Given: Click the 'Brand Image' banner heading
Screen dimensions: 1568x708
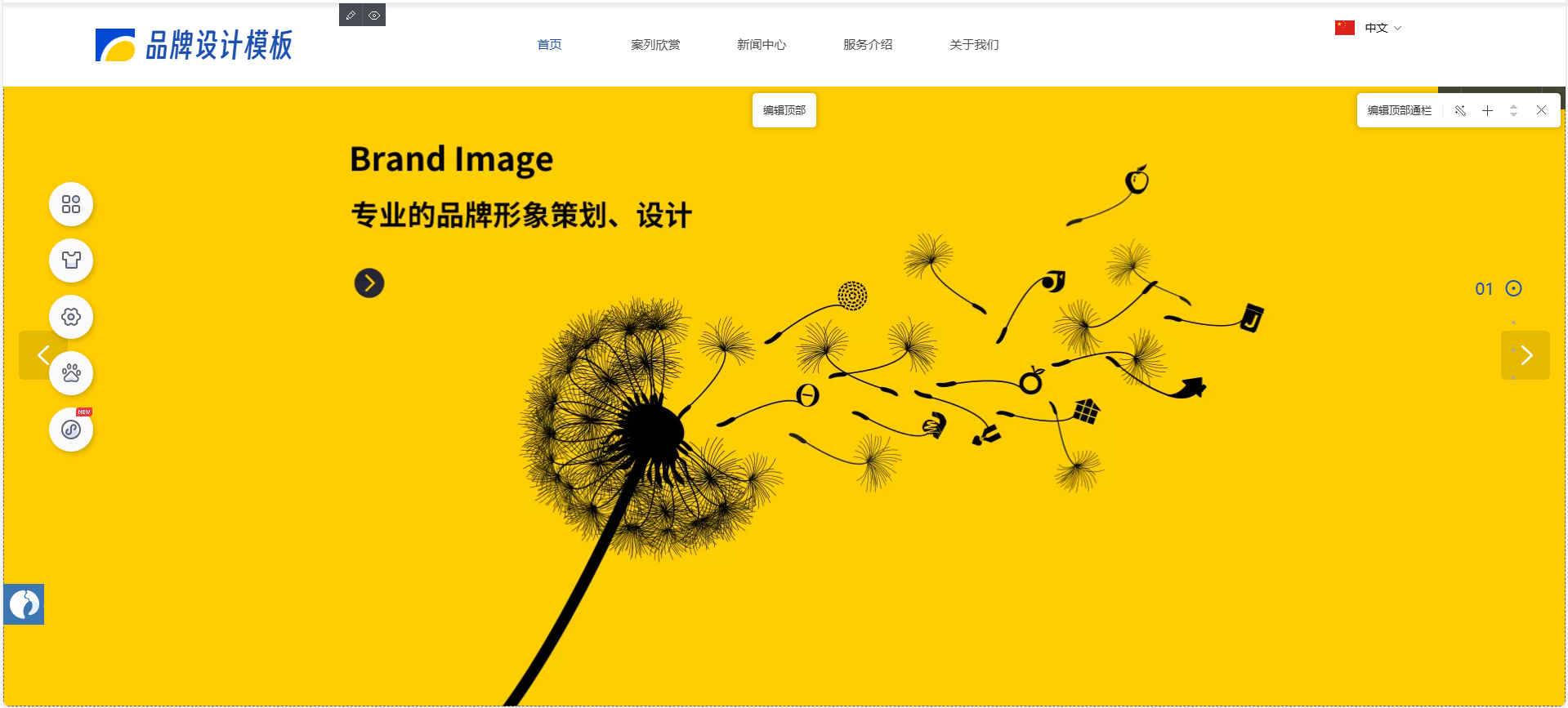Looking at the screenshot, I should [452, 160].
